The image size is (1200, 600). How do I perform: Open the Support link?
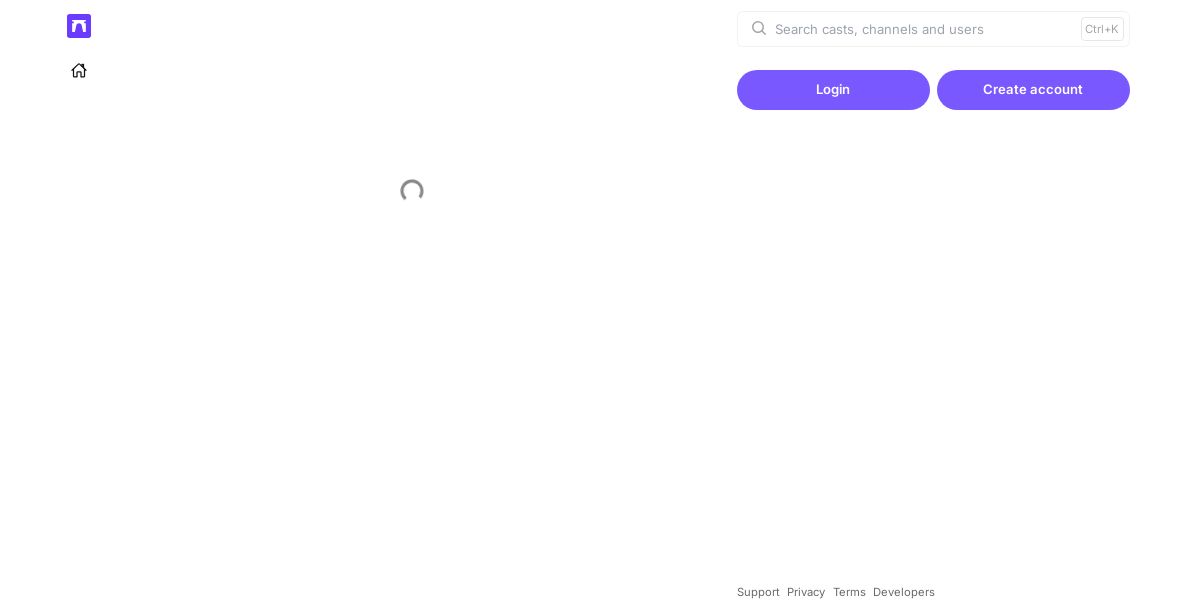[758, 592]
